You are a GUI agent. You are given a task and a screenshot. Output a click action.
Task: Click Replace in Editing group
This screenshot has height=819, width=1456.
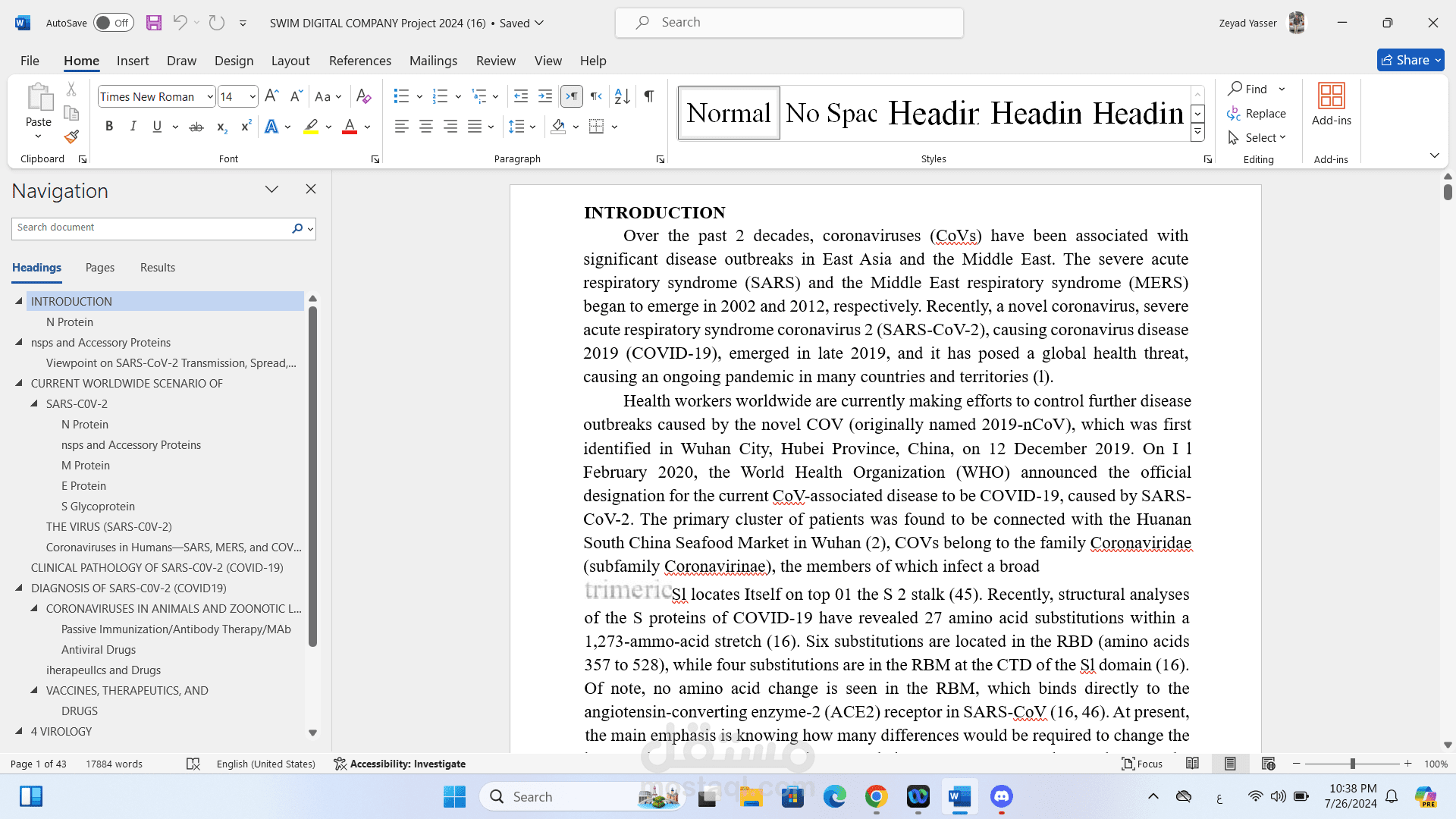coord(1257,114)
